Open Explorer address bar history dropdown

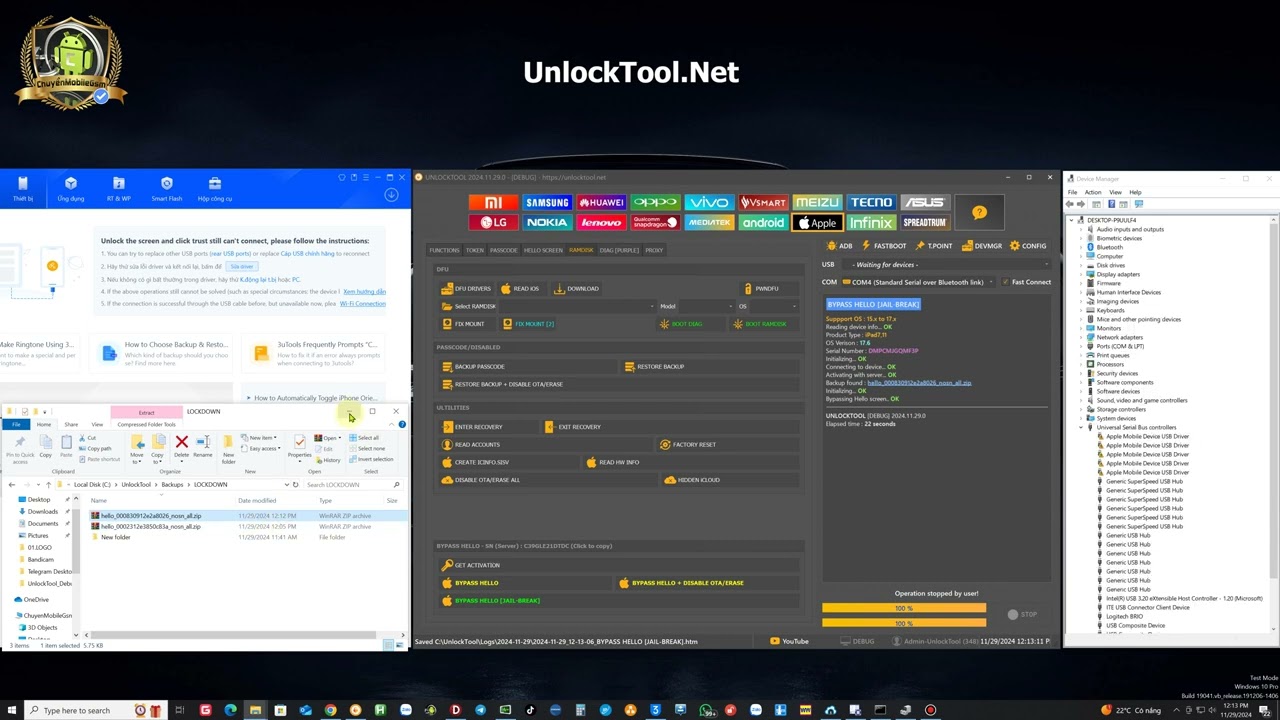[287, 485]
